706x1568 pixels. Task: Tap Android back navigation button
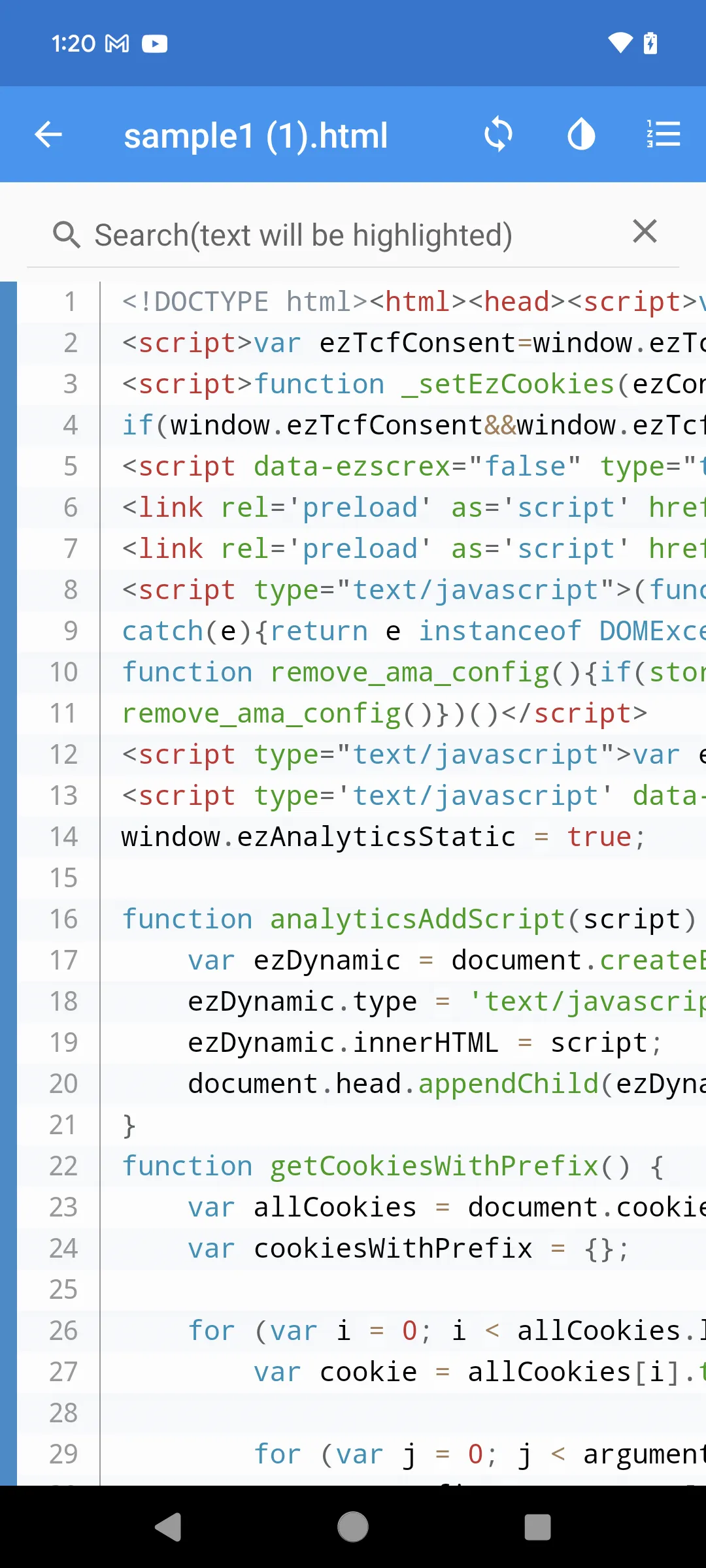click(168, 1527)
